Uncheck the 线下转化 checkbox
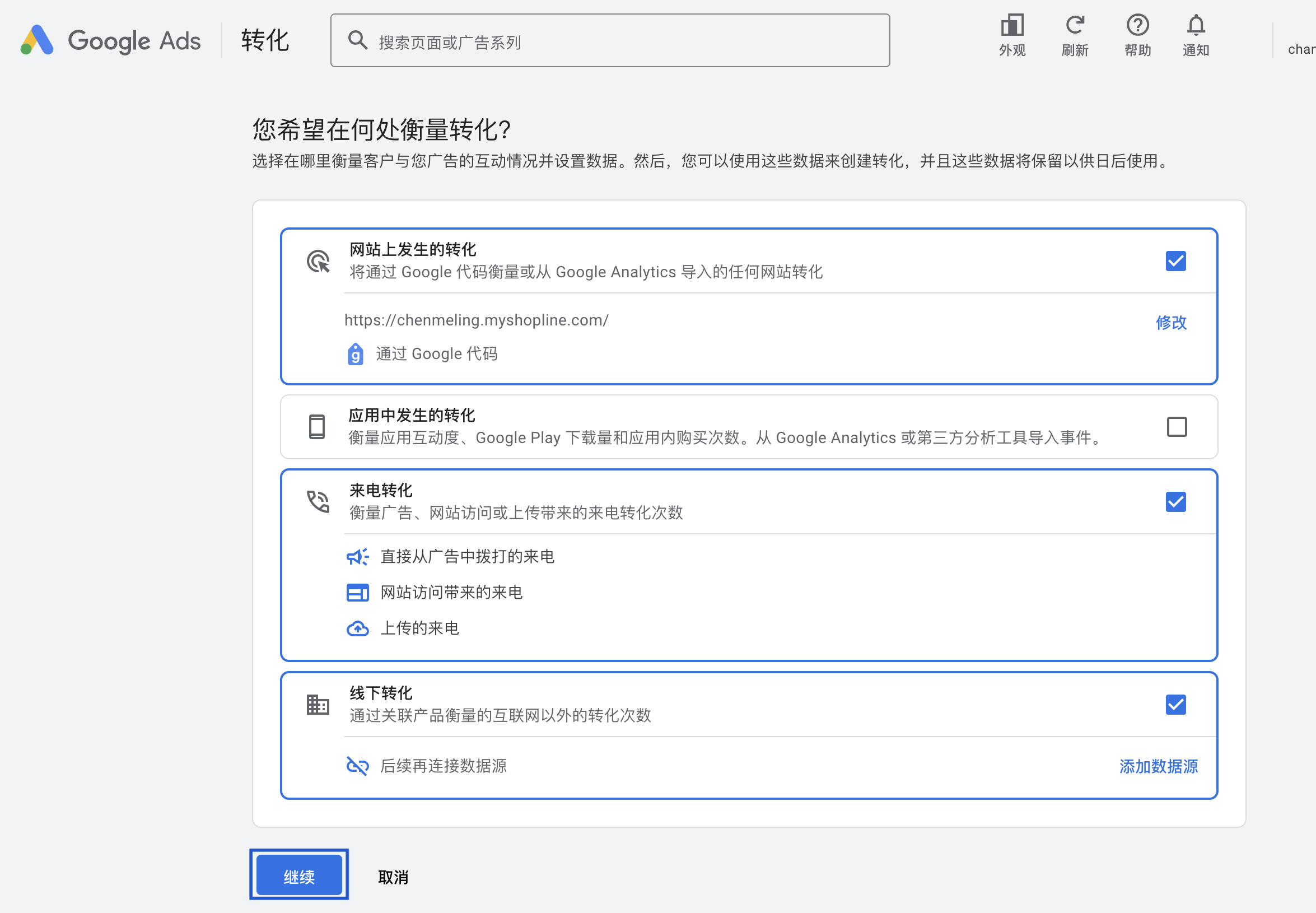This screenshot has width=1316, height=913. (1175, 705)
